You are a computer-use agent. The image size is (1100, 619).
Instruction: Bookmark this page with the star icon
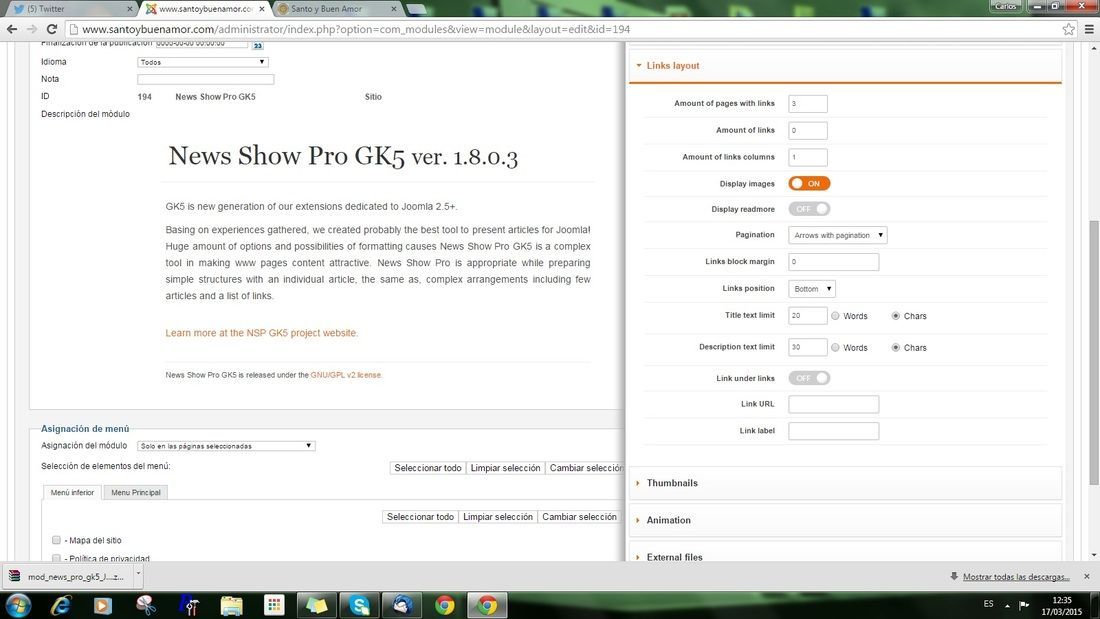pos(1068,29)
